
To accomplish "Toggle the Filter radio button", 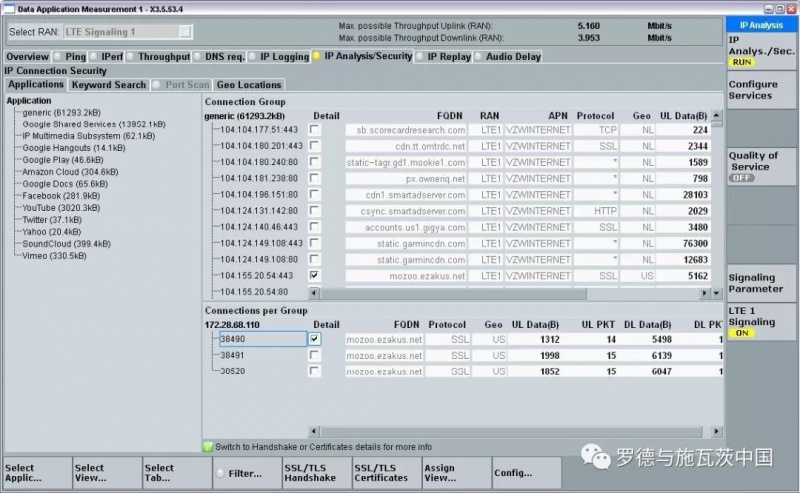I will pyautogui.click(x=220, y=473).
